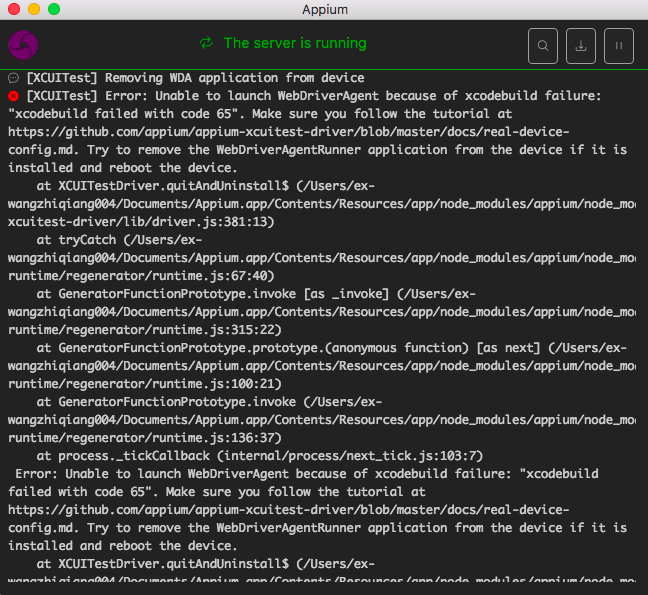Minimize the Appium window
The height and width of the screenshot is (595, 648).
[34, 9]
